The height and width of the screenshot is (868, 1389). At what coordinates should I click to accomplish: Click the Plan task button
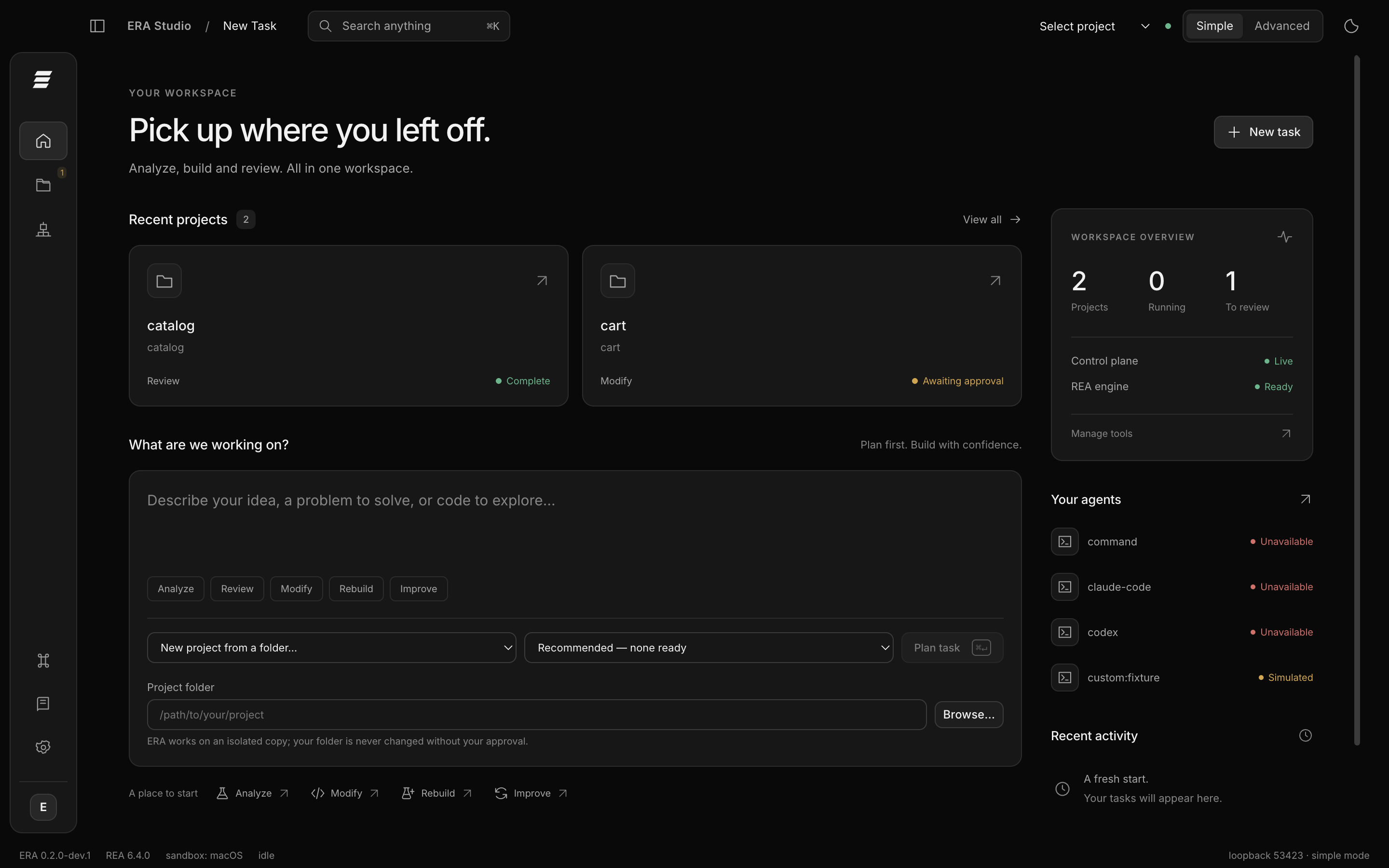click(952, 648)
